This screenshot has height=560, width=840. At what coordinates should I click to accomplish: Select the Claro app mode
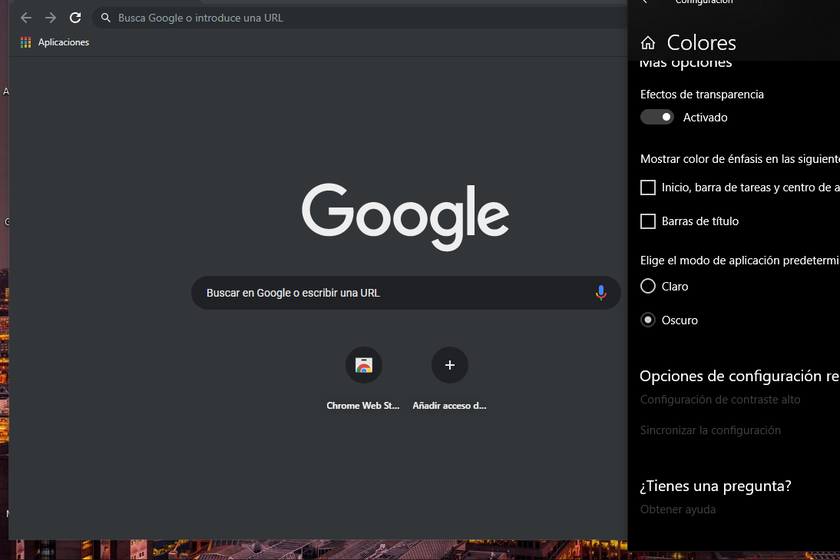[648, 286]
